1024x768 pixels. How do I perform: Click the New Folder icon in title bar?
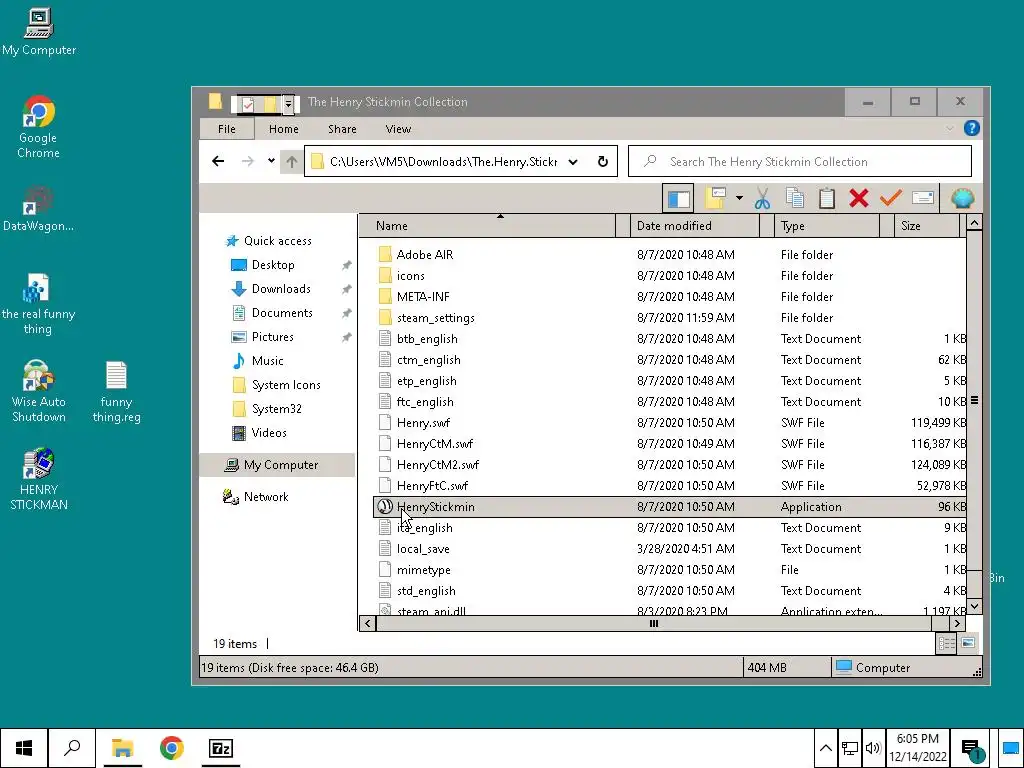pos(269,103)
